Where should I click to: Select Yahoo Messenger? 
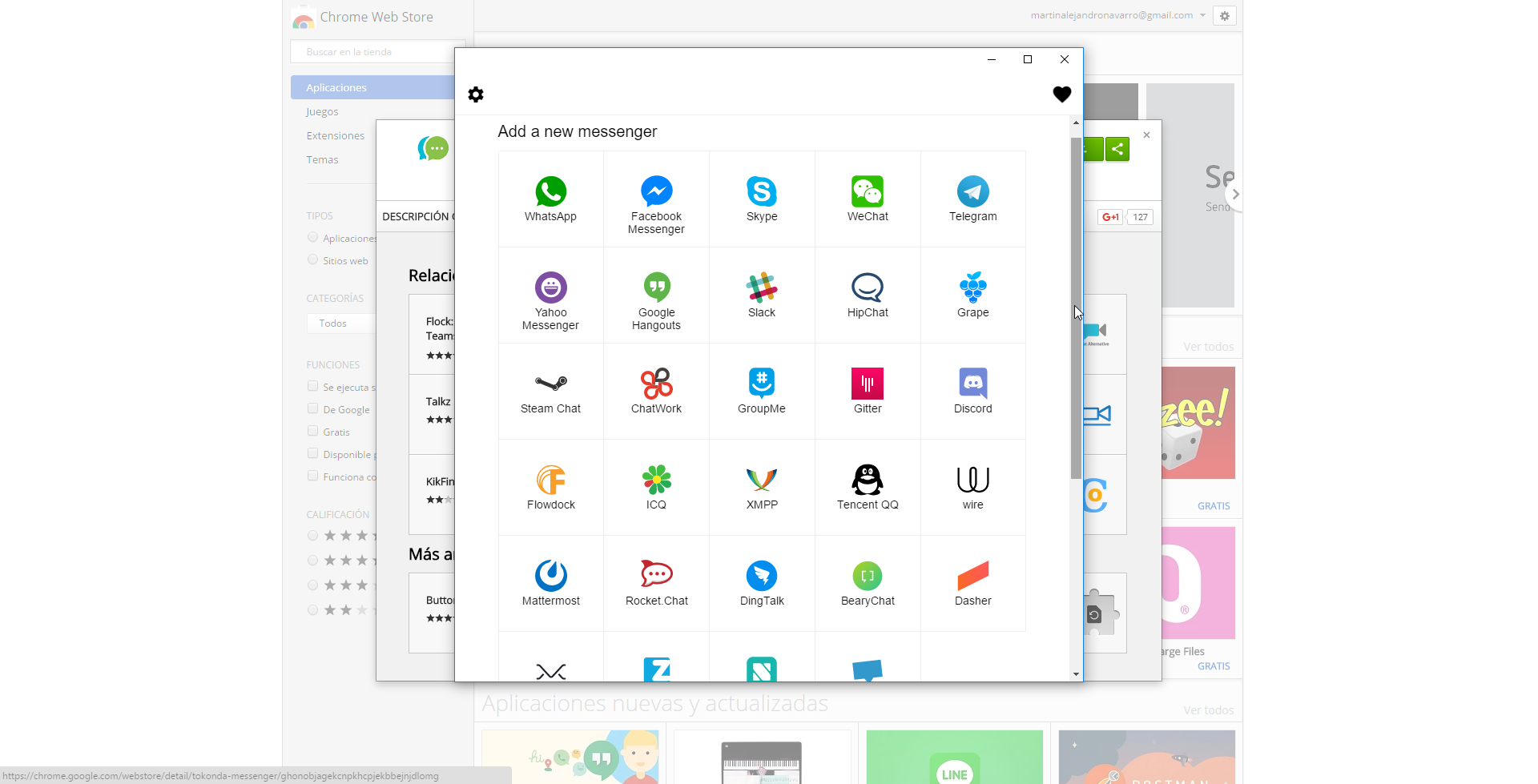pyautogui.click(x=550, y=296)
